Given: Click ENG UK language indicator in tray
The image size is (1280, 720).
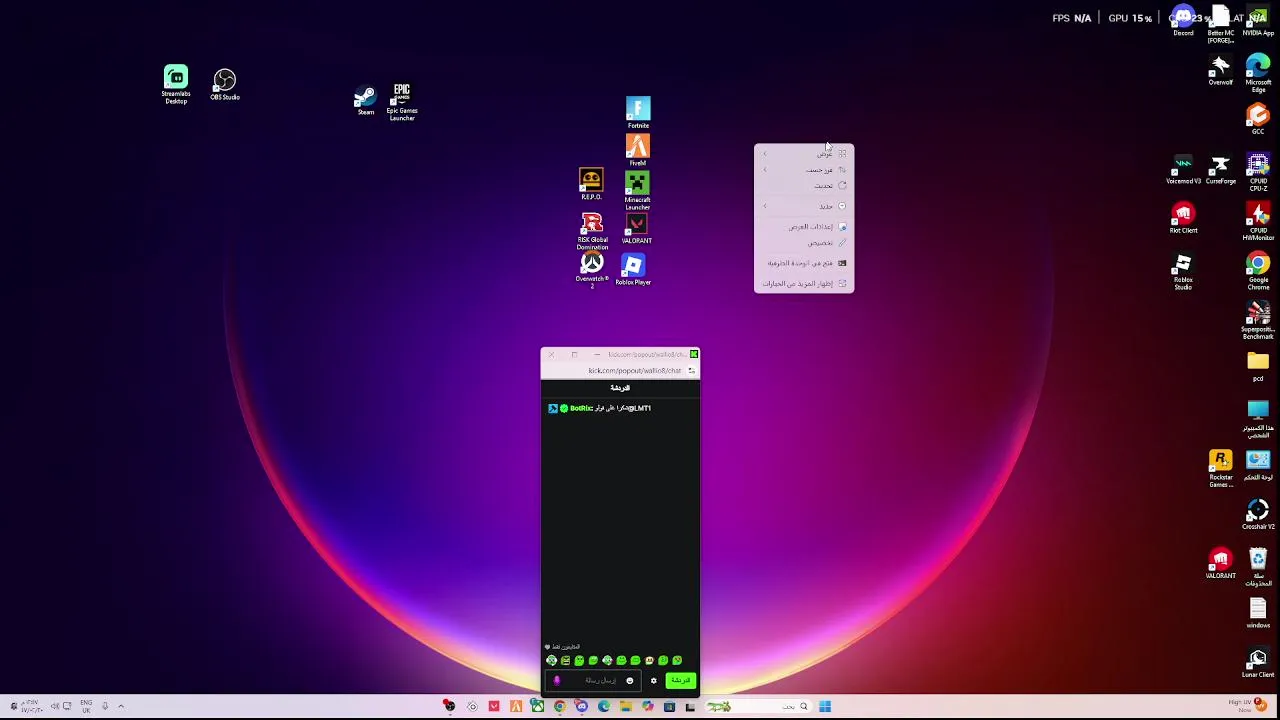Looking at the screenshot, I should [x=86, y=706].
